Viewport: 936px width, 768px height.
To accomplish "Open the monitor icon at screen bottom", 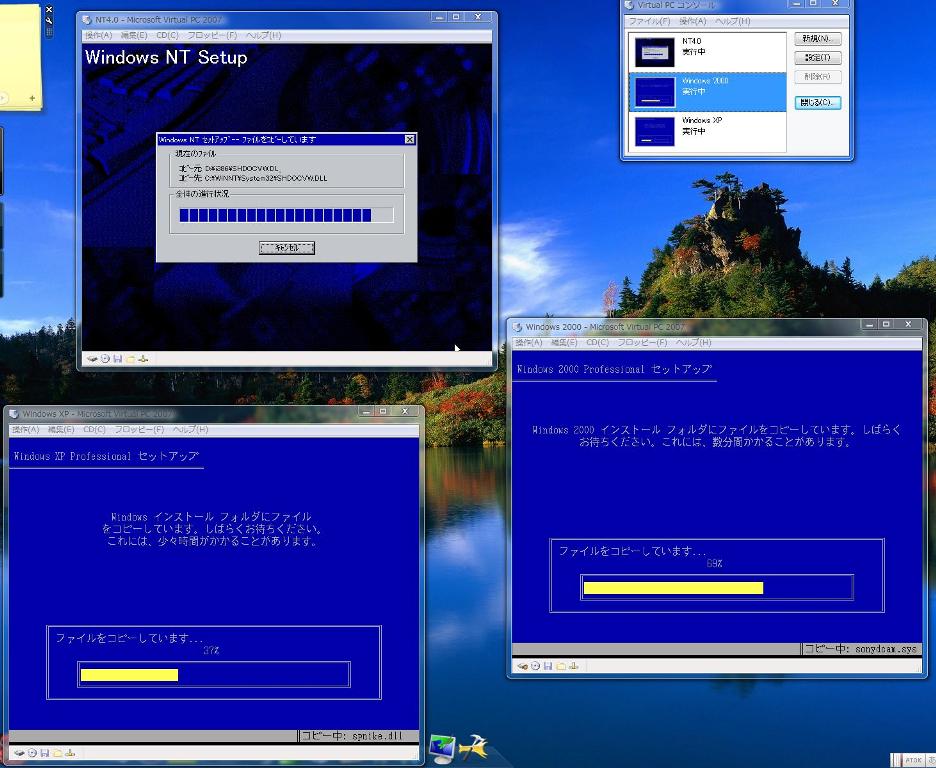I will pos(442,748).
